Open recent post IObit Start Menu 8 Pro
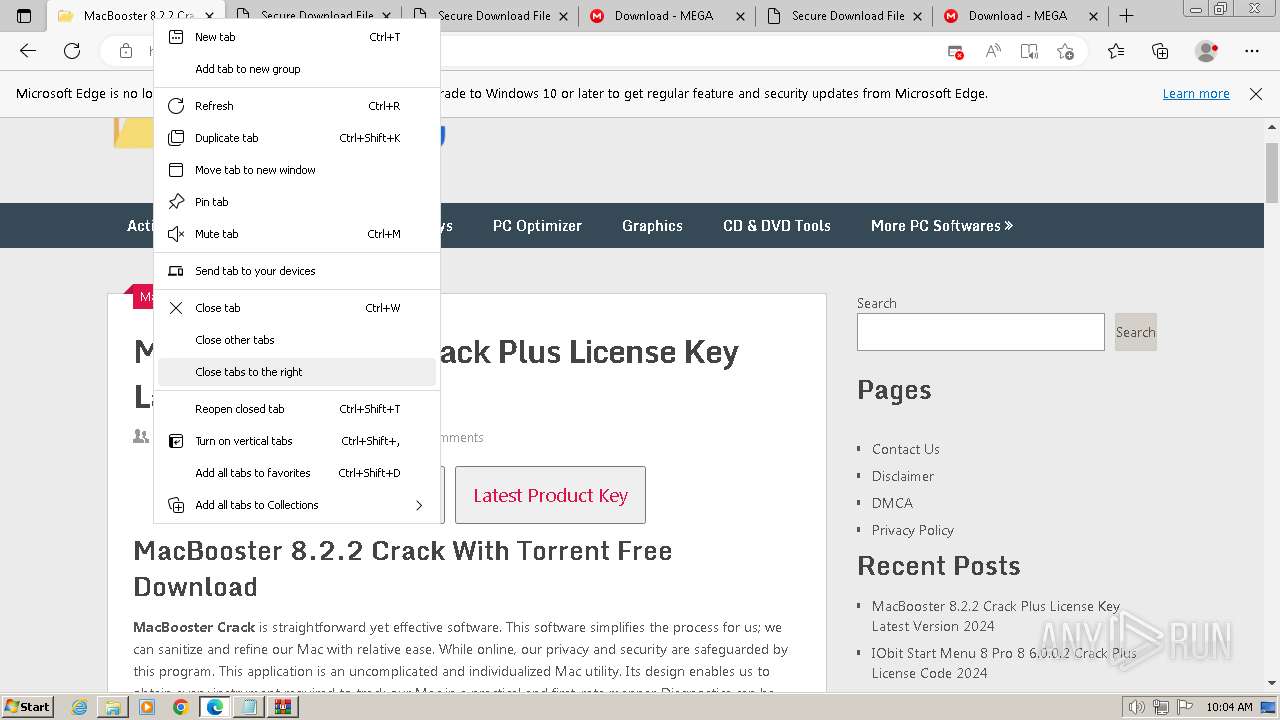 click(x=1004, y=663)
